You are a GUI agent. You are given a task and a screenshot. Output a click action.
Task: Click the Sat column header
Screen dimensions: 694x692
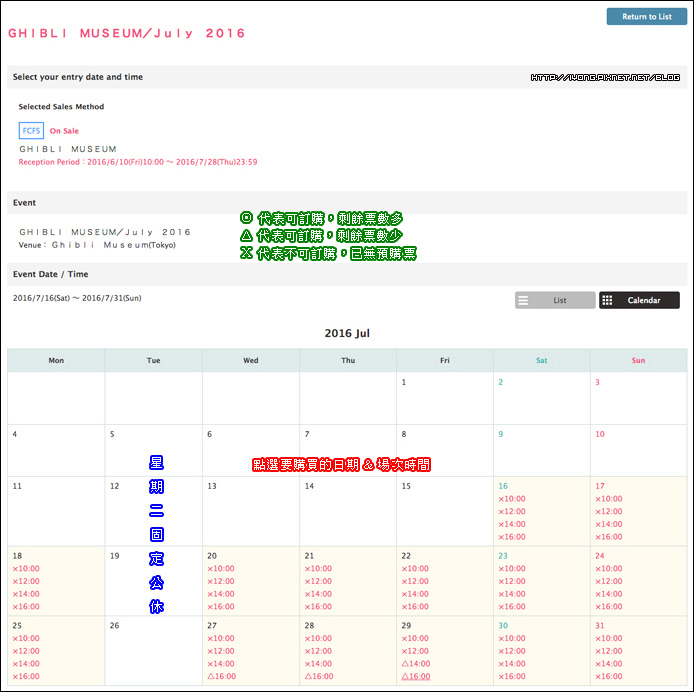pos(542,360)
